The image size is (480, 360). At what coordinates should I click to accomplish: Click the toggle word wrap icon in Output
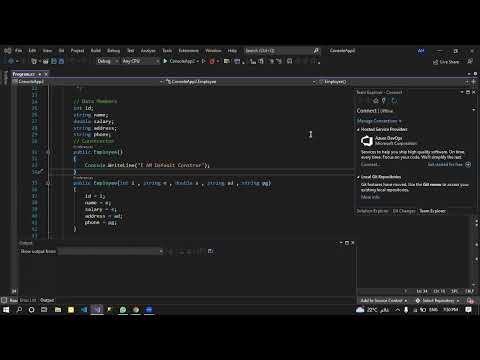click(210, 251)
